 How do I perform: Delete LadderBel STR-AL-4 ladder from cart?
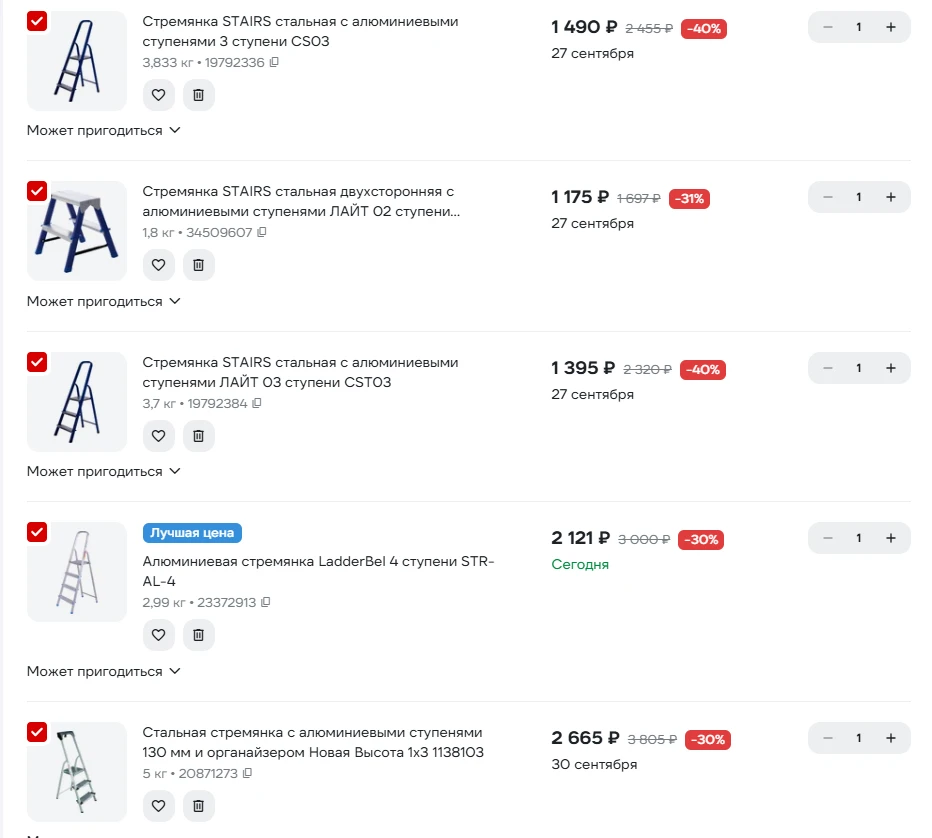pos(199,635)
